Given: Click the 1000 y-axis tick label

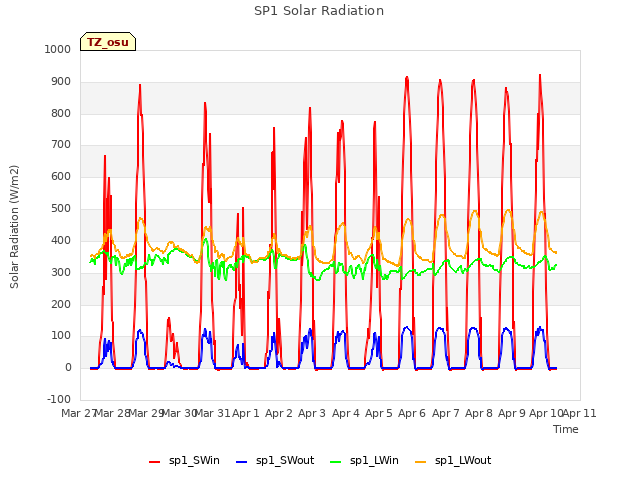Looking at the screenshot, I should coord(58,49).
